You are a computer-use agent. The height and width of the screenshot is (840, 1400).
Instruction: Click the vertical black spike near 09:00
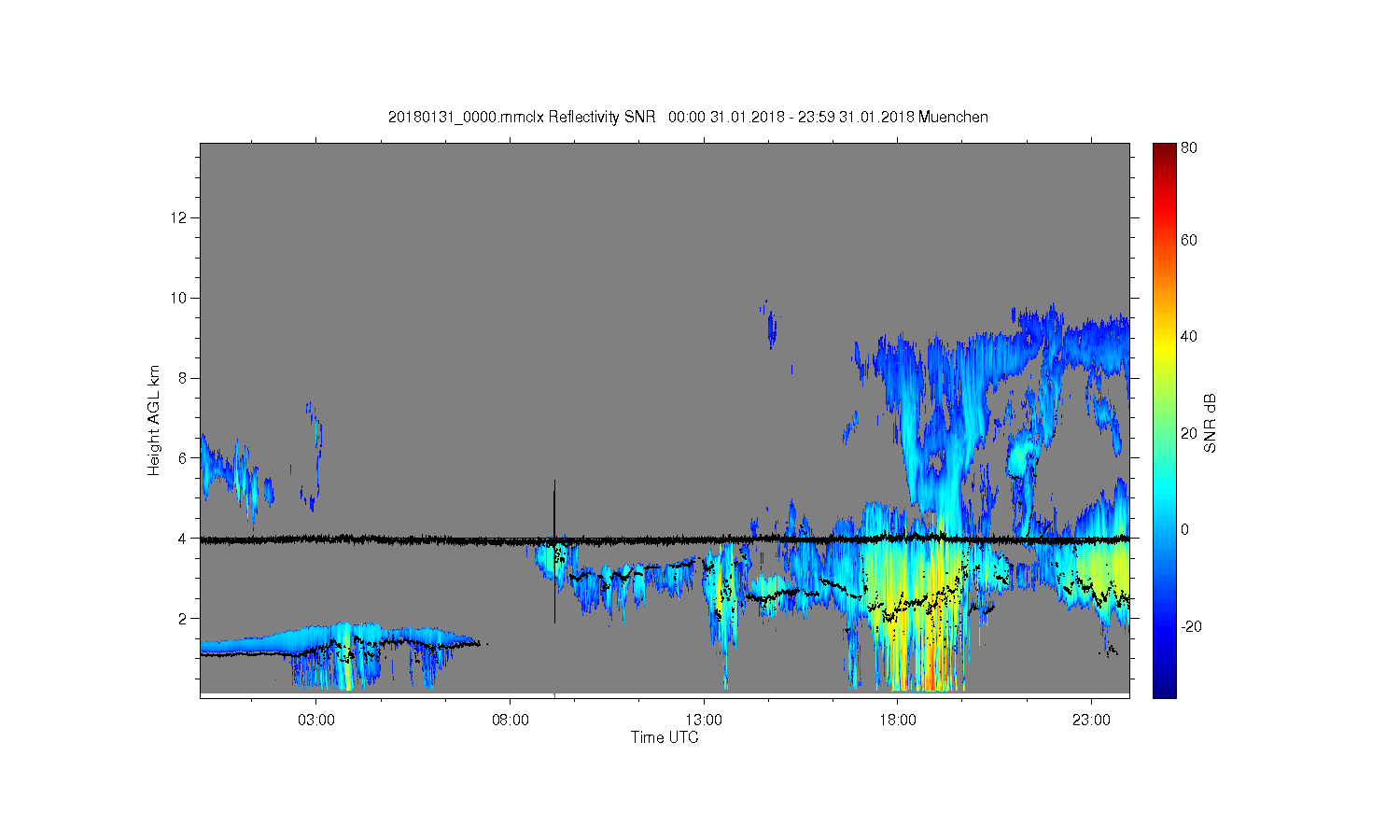click(554, 551)
